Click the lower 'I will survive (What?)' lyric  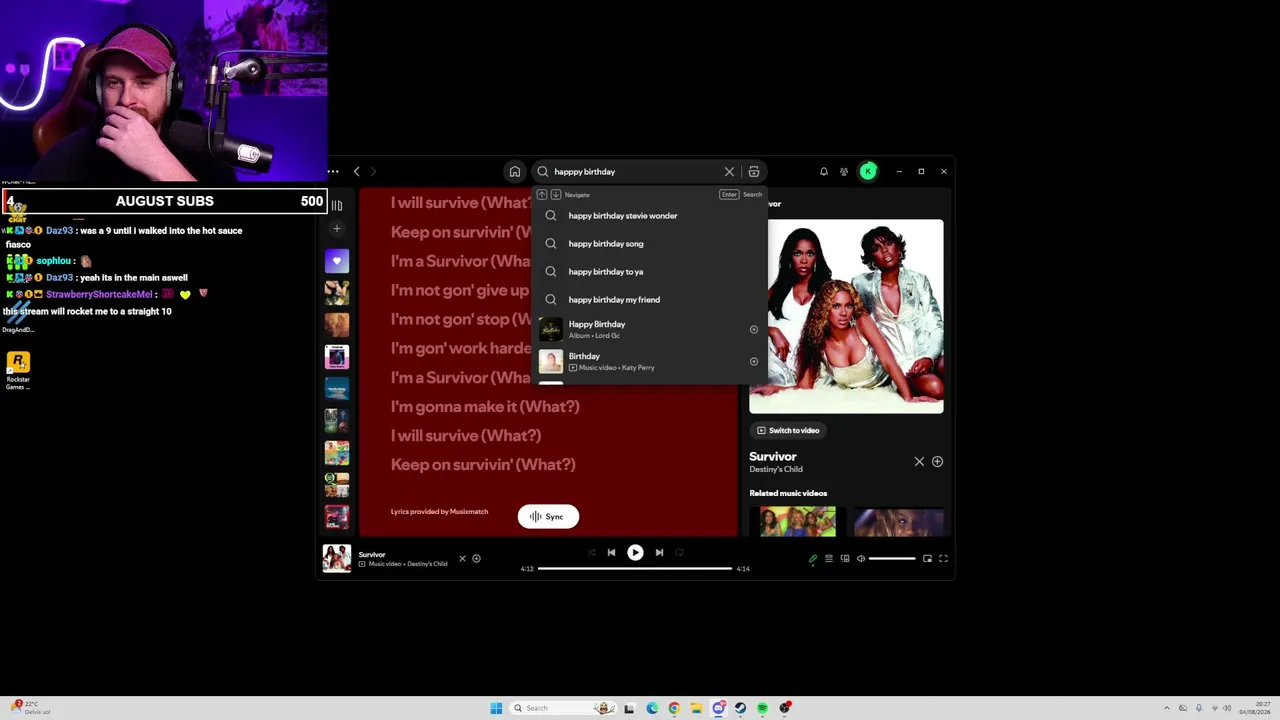click(x=466, y=436)
